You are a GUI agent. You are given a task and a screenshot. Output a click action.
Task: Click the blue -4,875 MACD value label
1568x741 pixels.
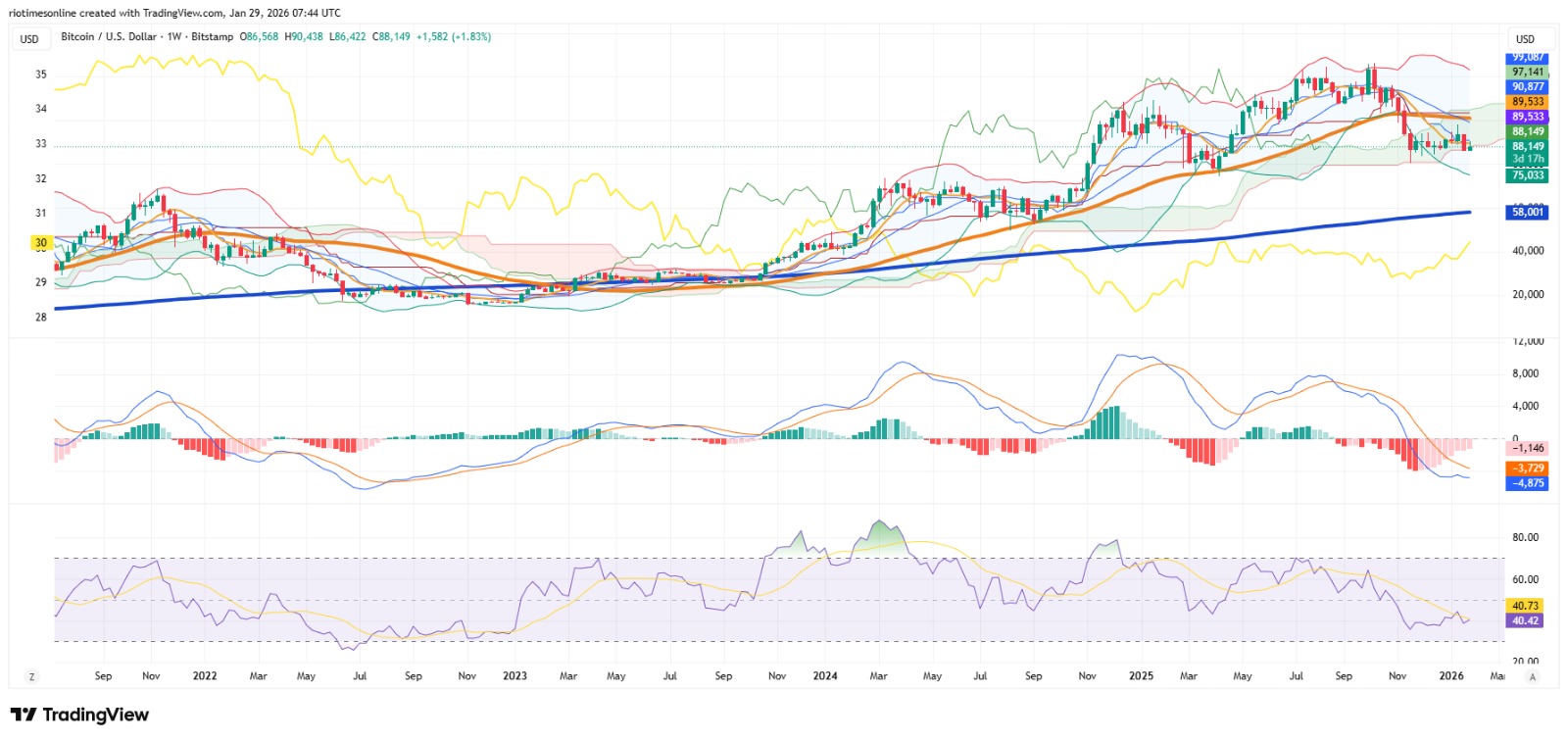click(1527, 483)
